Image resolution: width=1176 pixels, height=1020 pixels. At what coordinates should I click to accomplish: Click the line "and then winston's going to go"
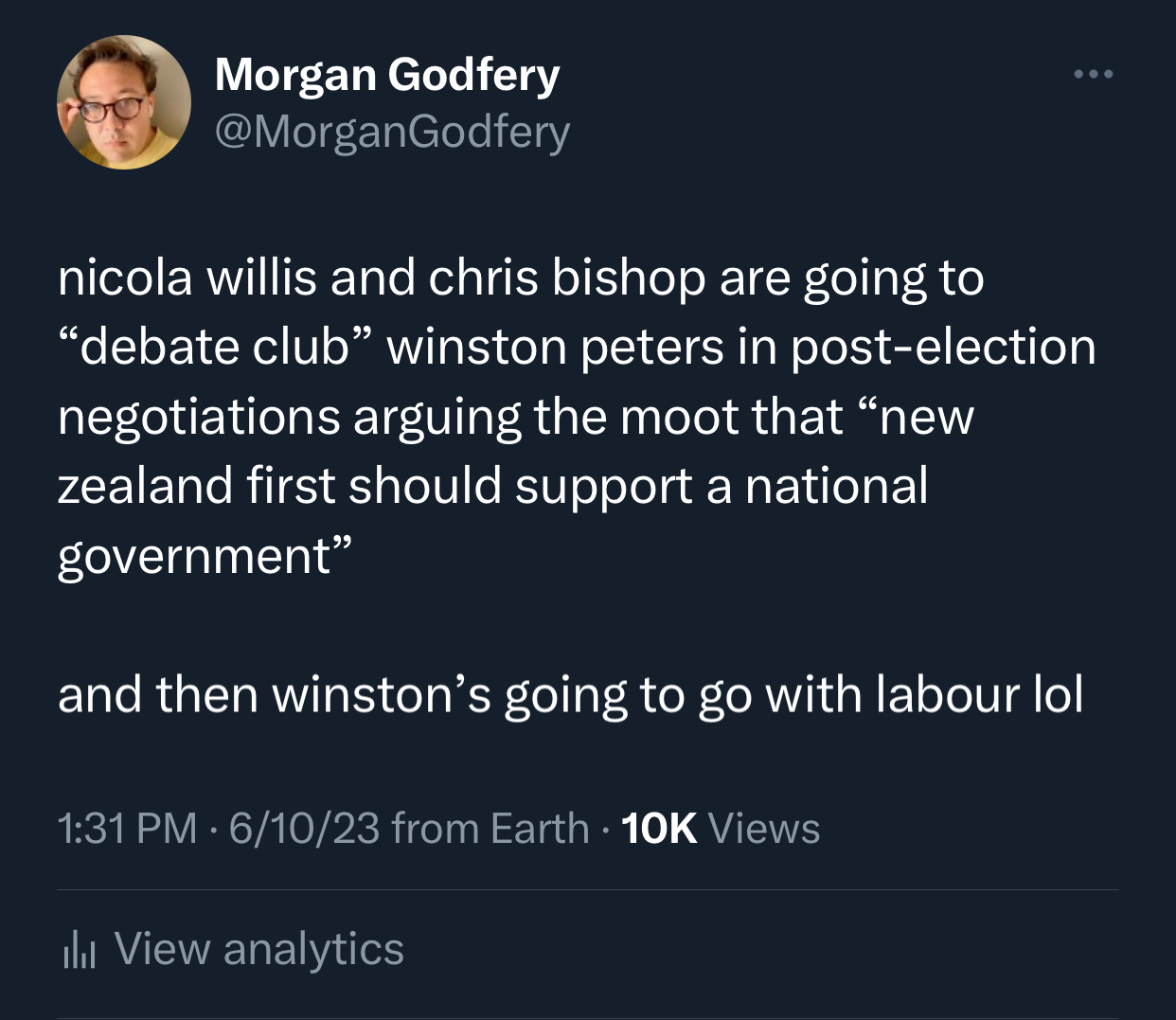click(405, 695)
